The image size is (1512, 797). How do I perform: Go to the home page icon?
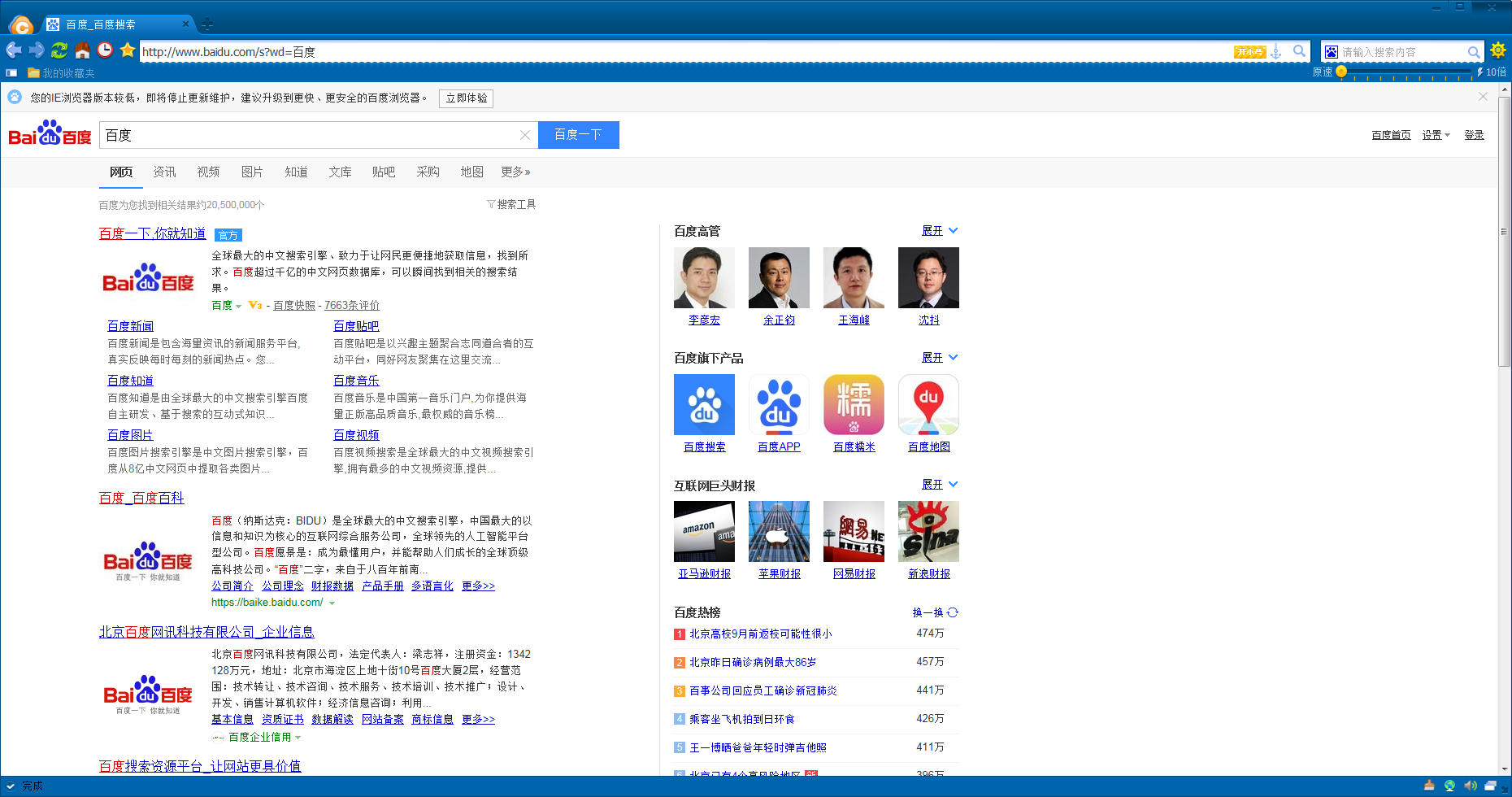click(x=82, y=50)
